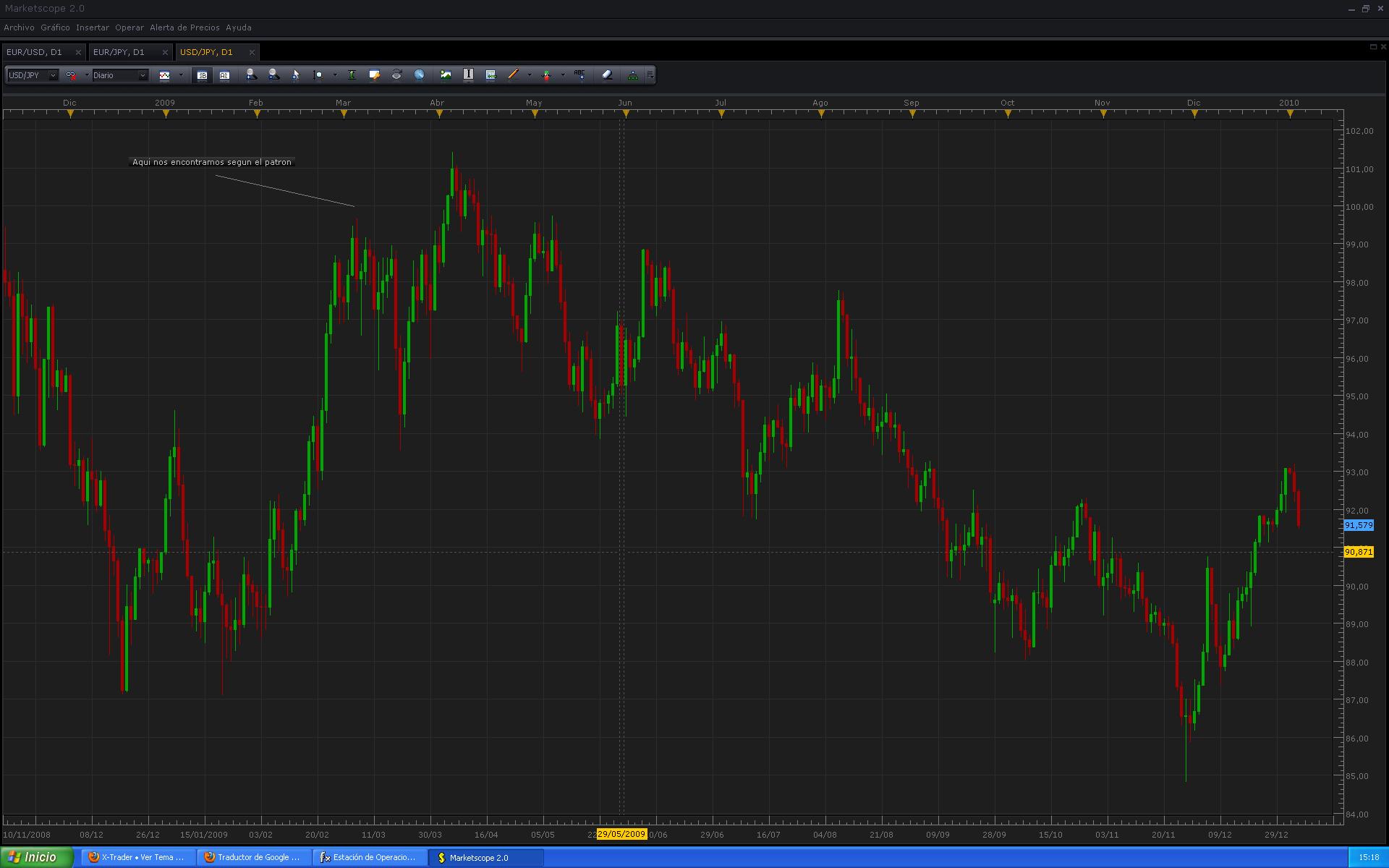Image resolution: width=1389 pixels, height=868 pixels.
Task: Toggle the second price panel view button
Action: (x=224, y=75)
